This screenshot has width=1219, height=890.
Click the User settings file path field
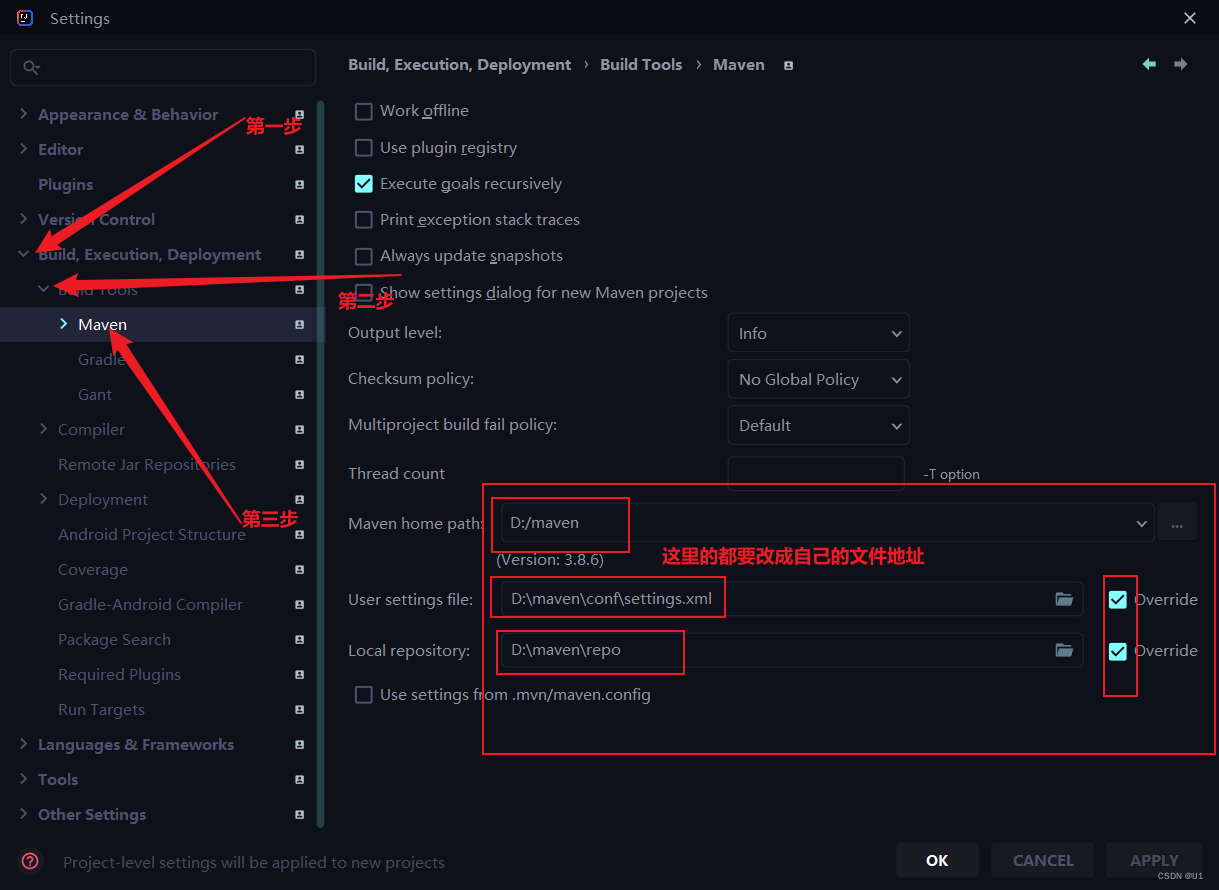point(791,599)
